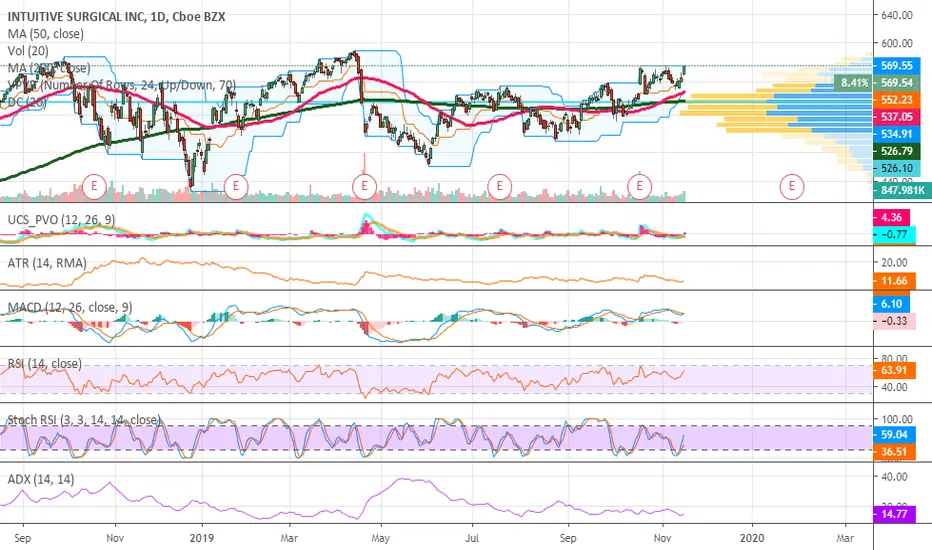This screenshot has width=932, height=550.
Task: Click the 14.77 ADX value label
Action: click(894, 514)
